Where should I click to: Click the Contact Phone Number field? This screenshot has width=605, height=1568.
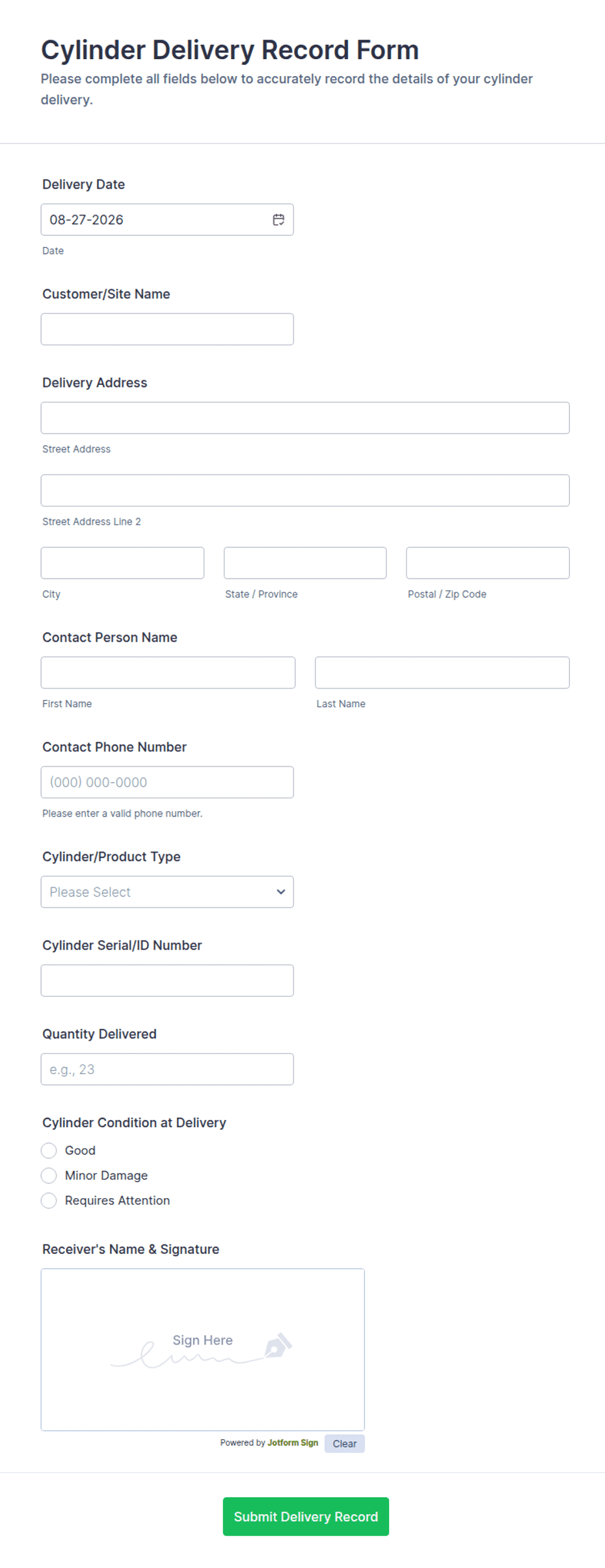coord(167,783)
